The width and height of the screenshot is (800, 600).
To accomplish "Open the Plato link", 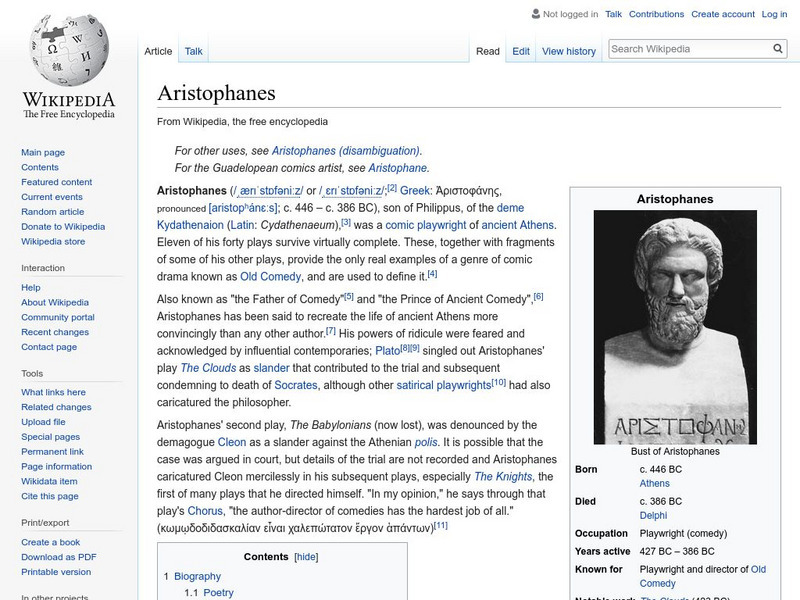I will click(387, 351).
